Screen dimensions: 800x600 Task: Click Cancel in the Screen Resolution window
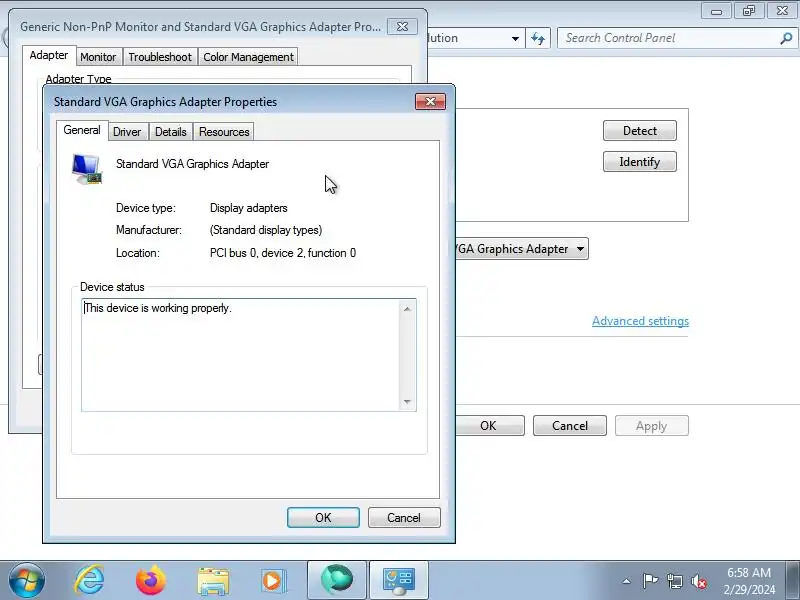[570, 426]
